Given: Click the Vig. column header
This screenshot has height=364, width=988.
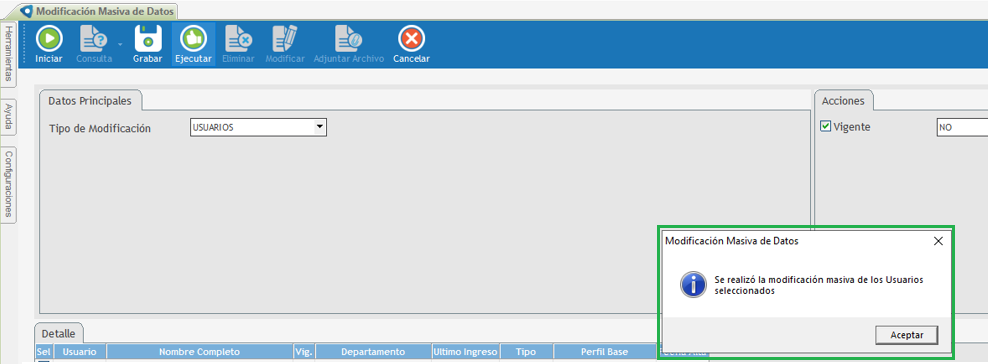Looking at the screenshot, I should [x=304, y=351].
